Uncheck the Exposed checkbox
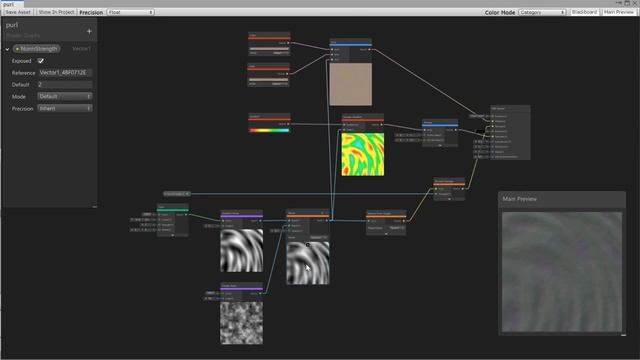Screen dimensions: 640x360 pos(41,61)
